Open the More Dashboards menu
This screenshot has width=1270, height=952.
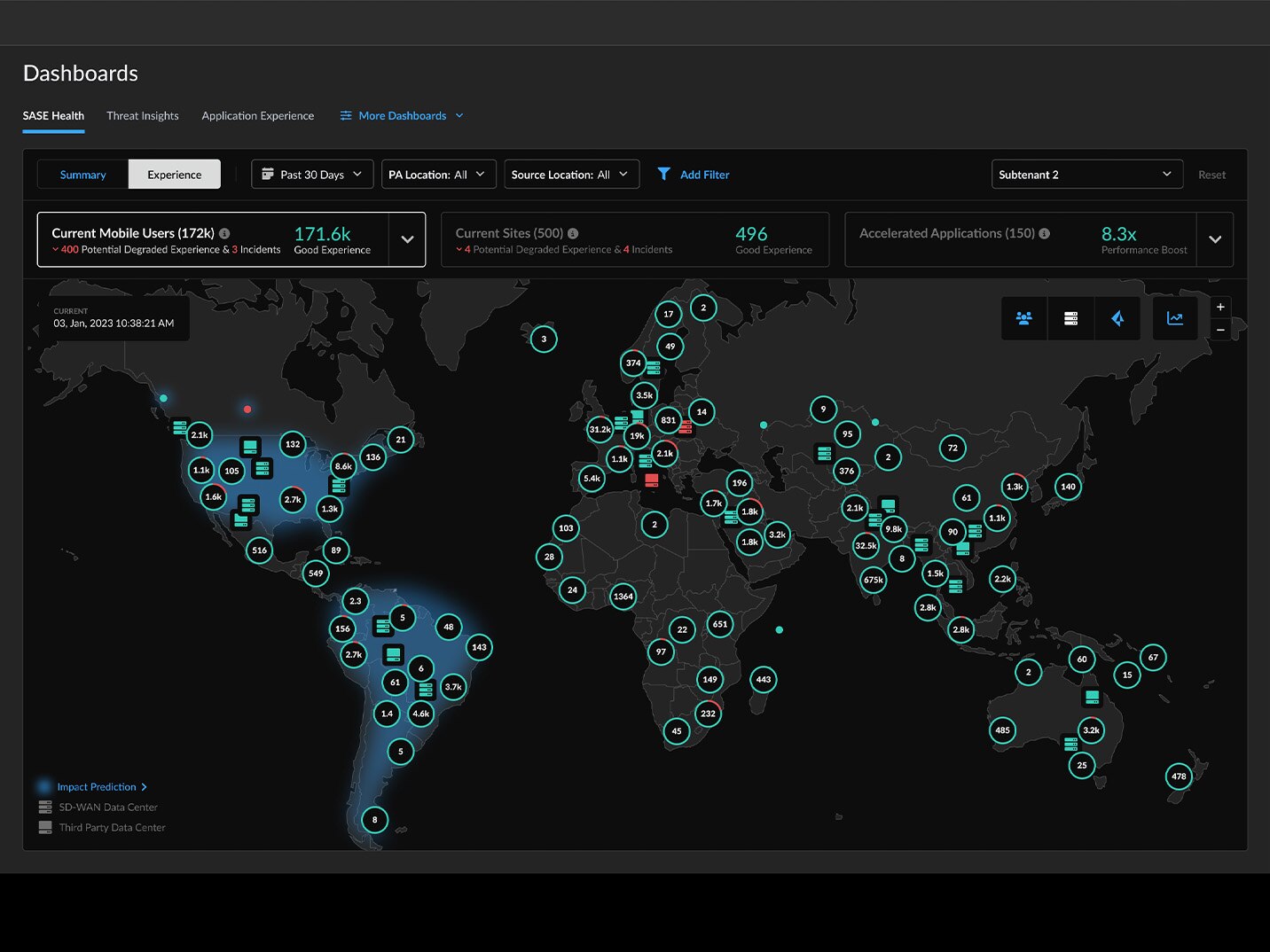[401, 115]
